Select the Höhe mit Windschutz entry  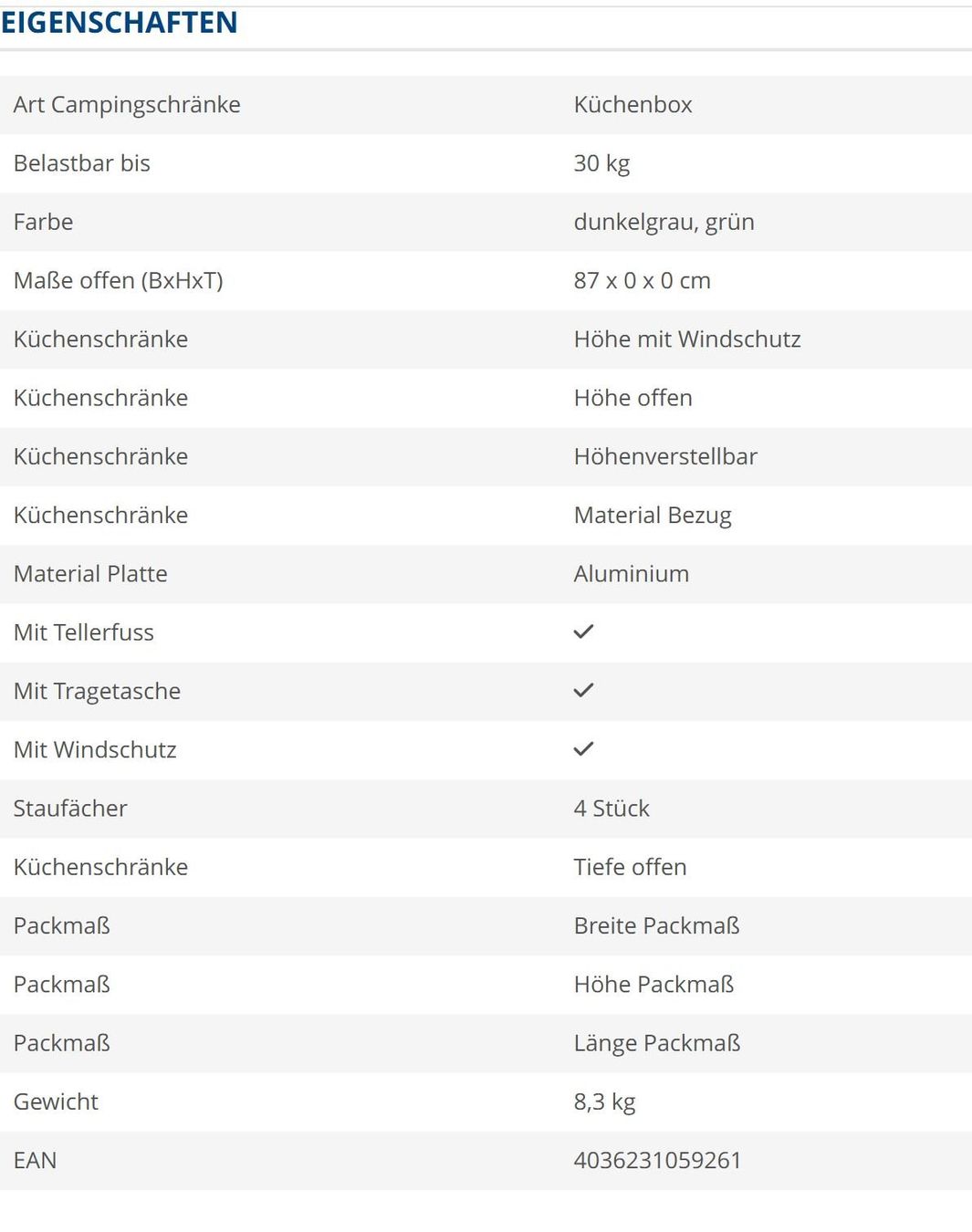(687, 339)
